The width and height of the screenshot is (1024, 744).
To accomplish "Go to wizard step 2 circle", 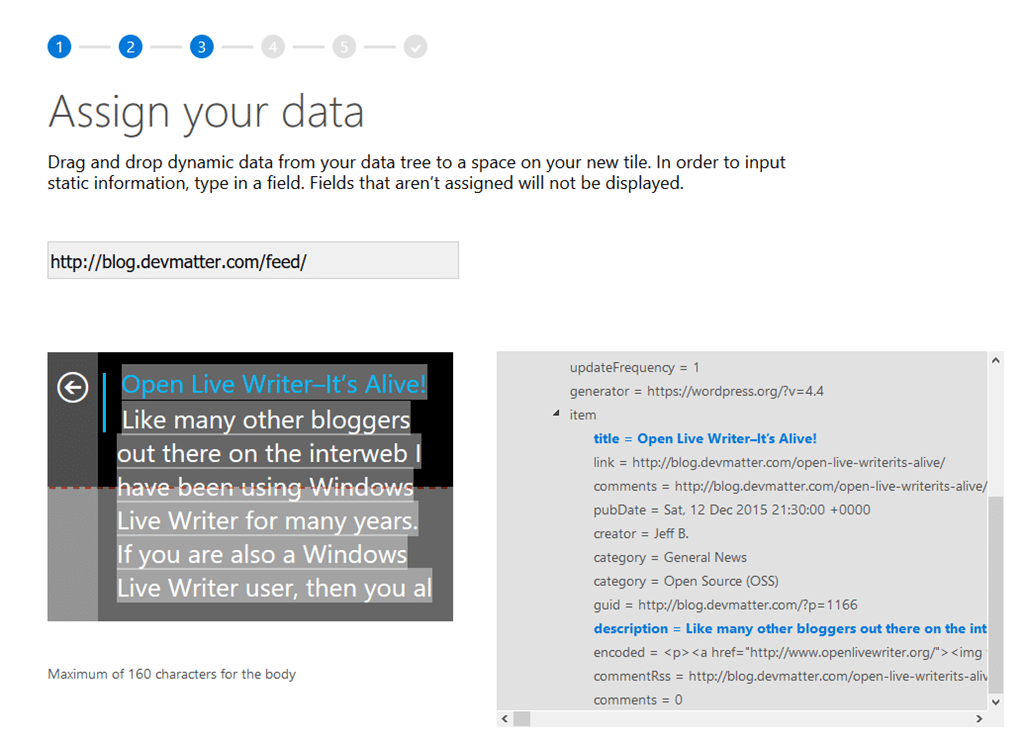I will pyautogui.click(x=130, y=46).
